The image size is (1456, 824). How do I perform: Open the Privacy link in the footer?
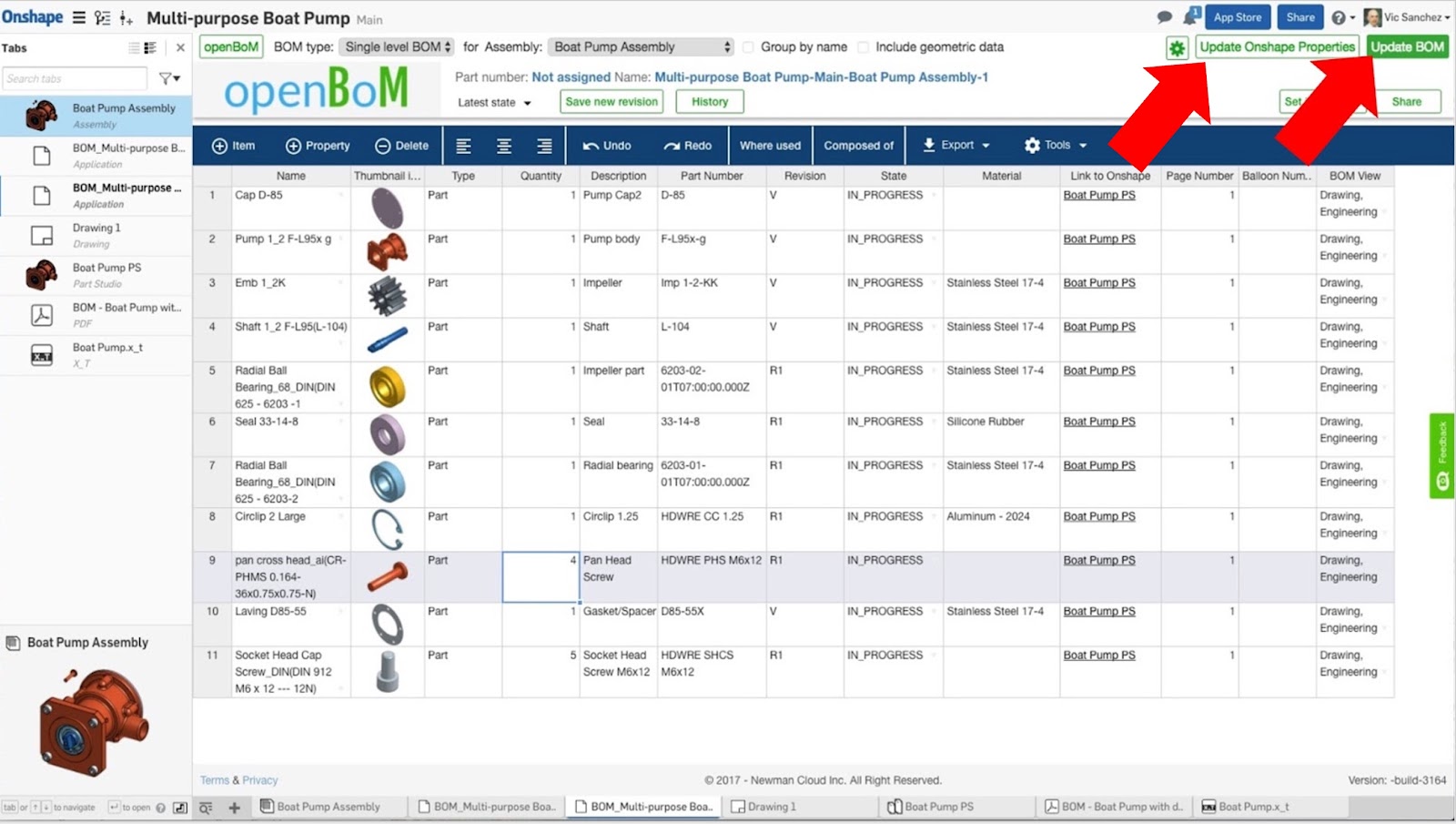tap(259, 780)
